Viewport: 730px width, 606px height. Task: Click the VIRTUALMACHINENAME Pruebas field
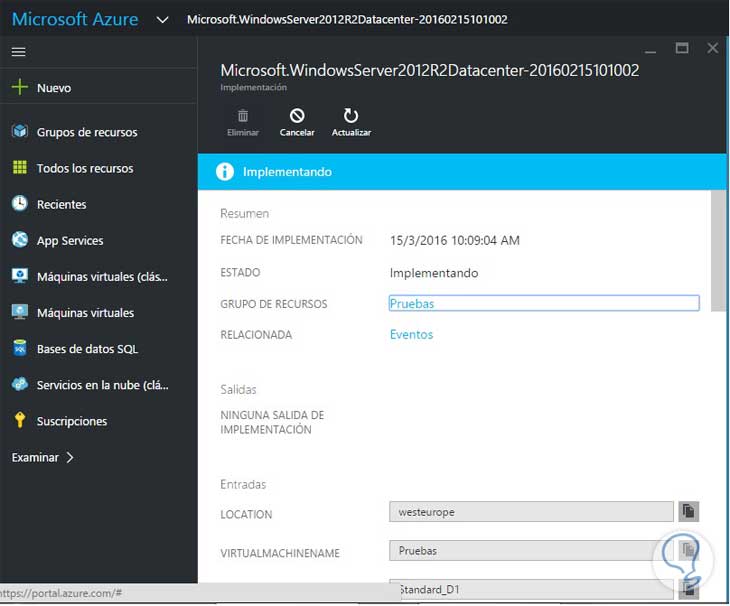pyautogui.click(x=531, y=551)
